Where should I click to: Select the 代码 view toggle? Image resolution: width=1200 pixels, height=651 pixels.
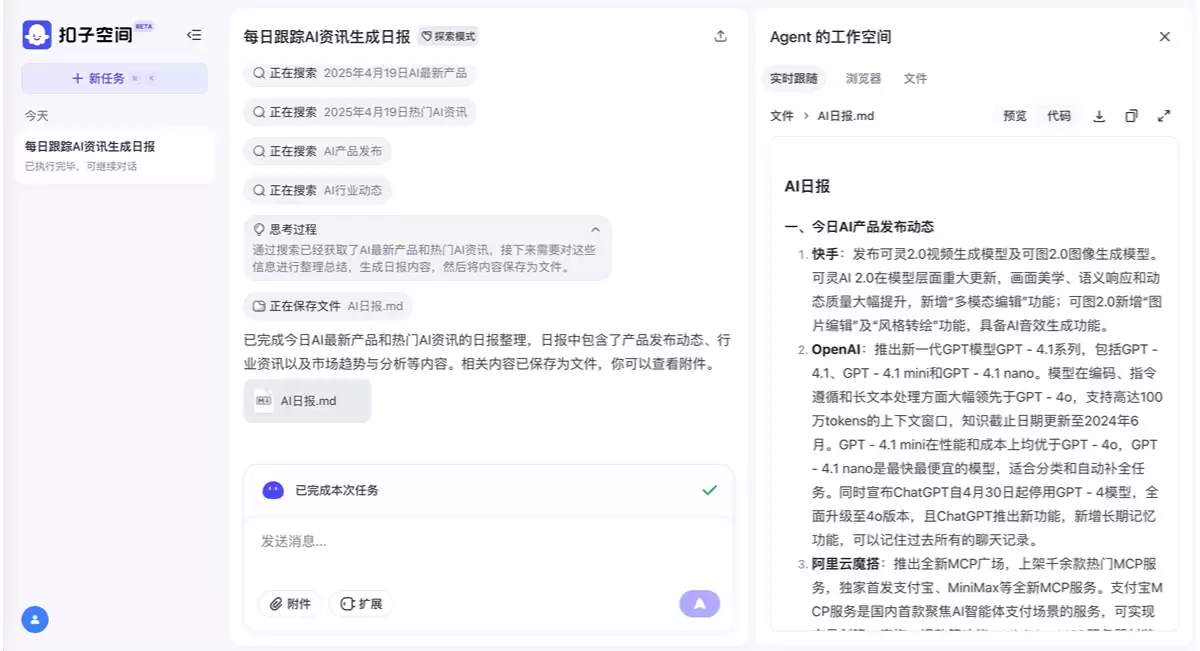(1059, 116)
